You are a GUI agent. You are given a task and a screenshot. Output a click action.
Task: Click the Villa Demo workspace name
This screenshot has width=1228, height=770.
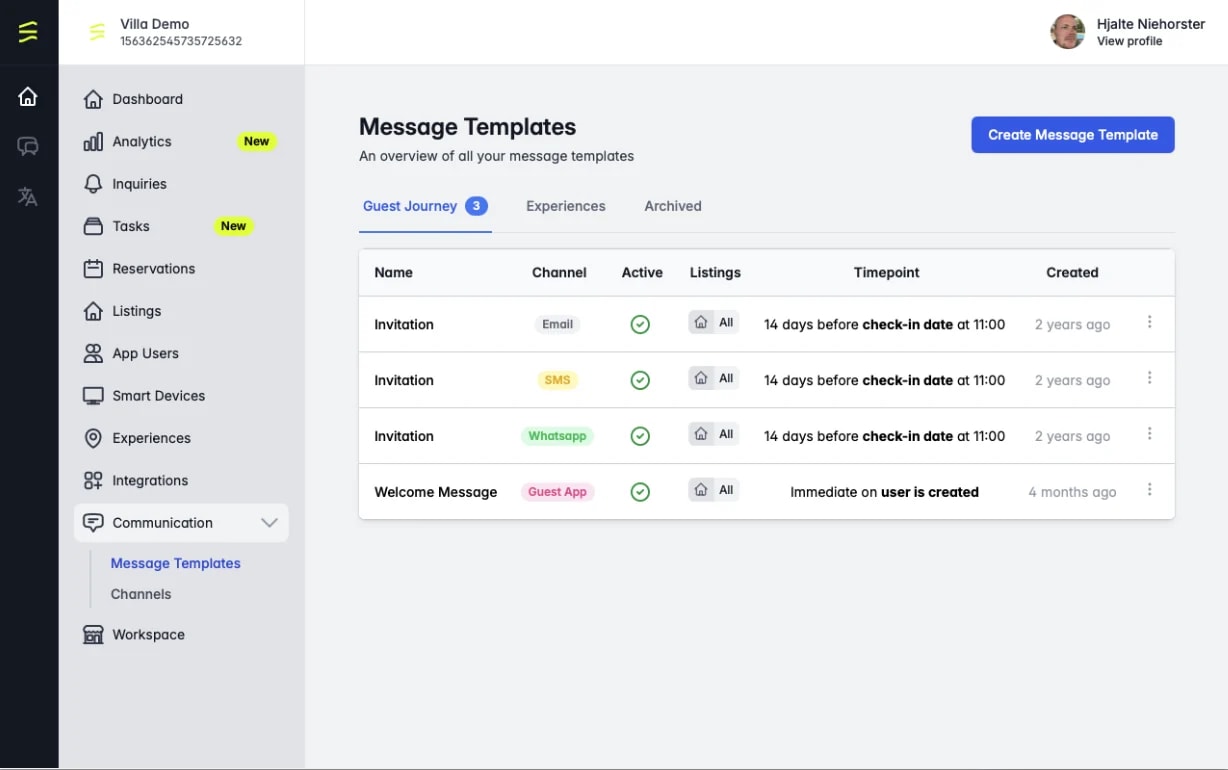pyautogui.click(x=154, y=24)
